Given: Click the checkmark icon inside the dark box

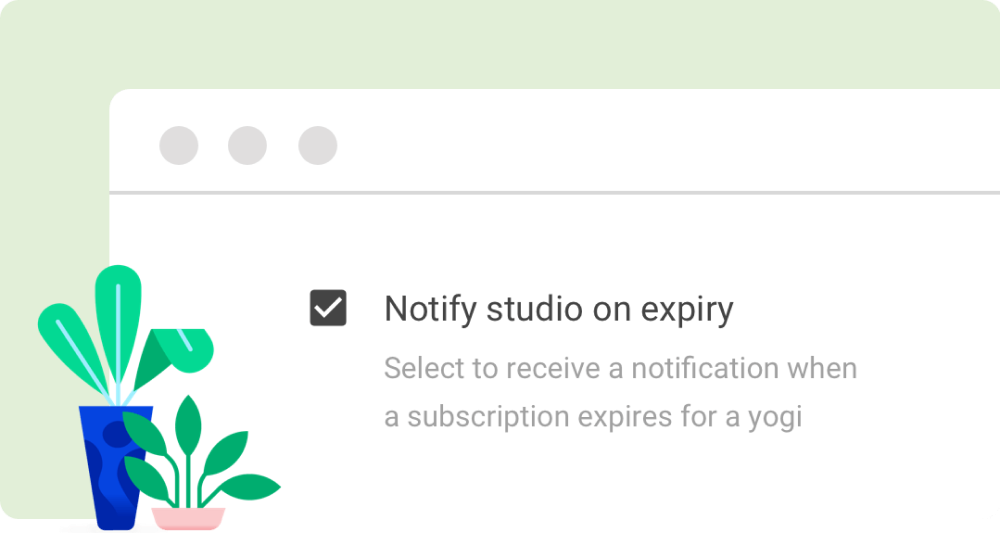Looking at the screenshot, I should click(328, 309).
